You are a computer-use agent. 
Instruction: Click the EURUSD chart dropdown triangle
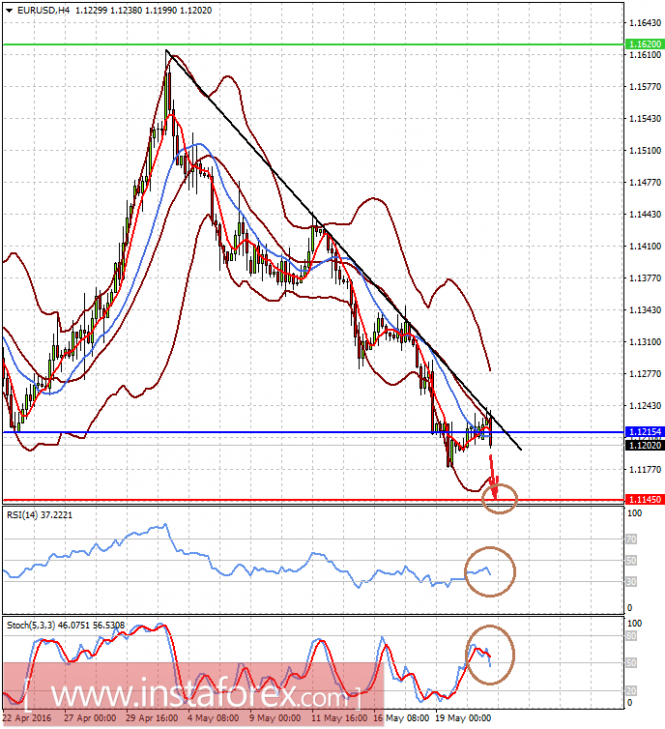(9, 10)
